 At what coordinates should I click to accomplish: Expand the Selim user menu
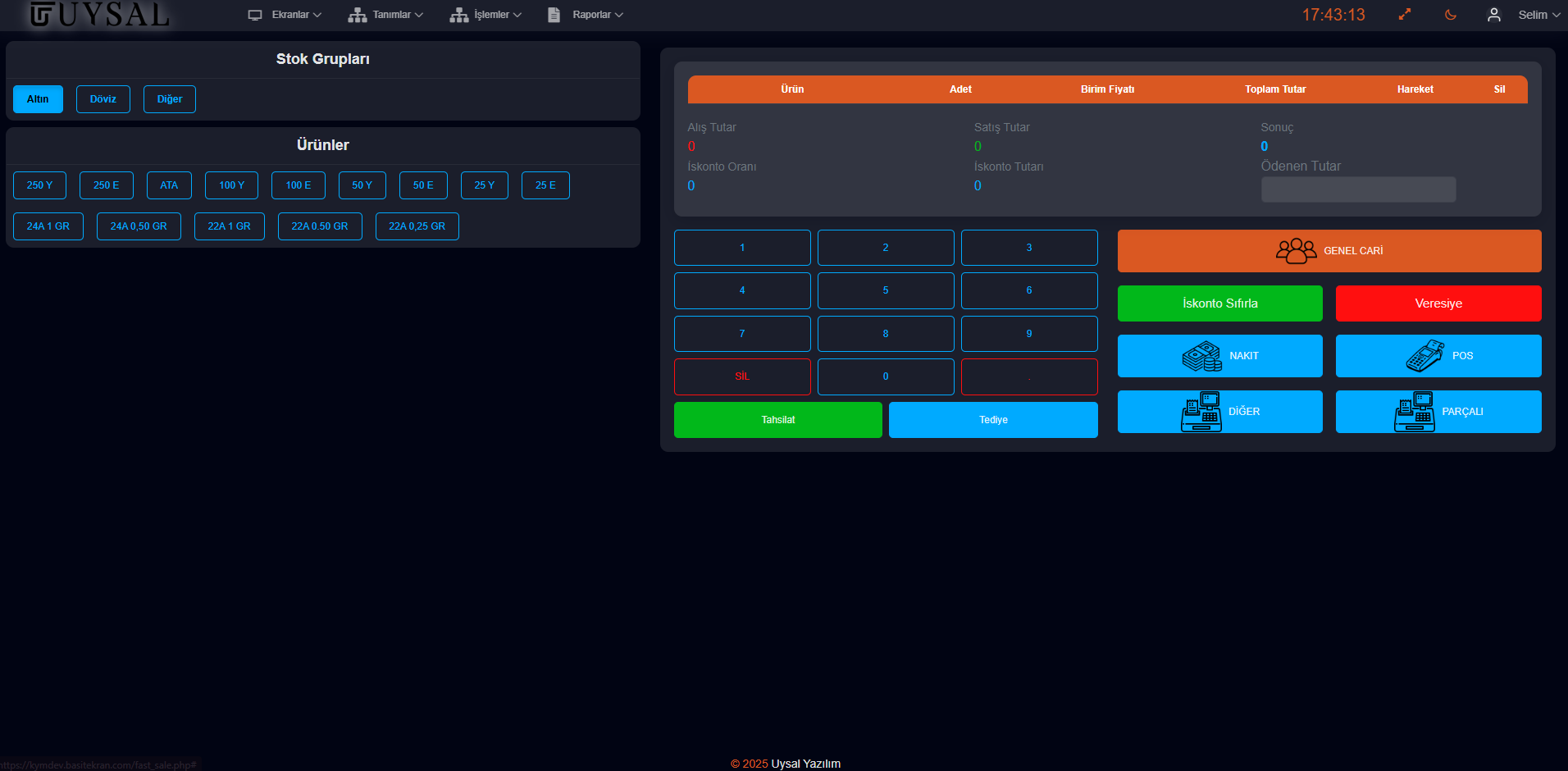[x=1538, y=15]
